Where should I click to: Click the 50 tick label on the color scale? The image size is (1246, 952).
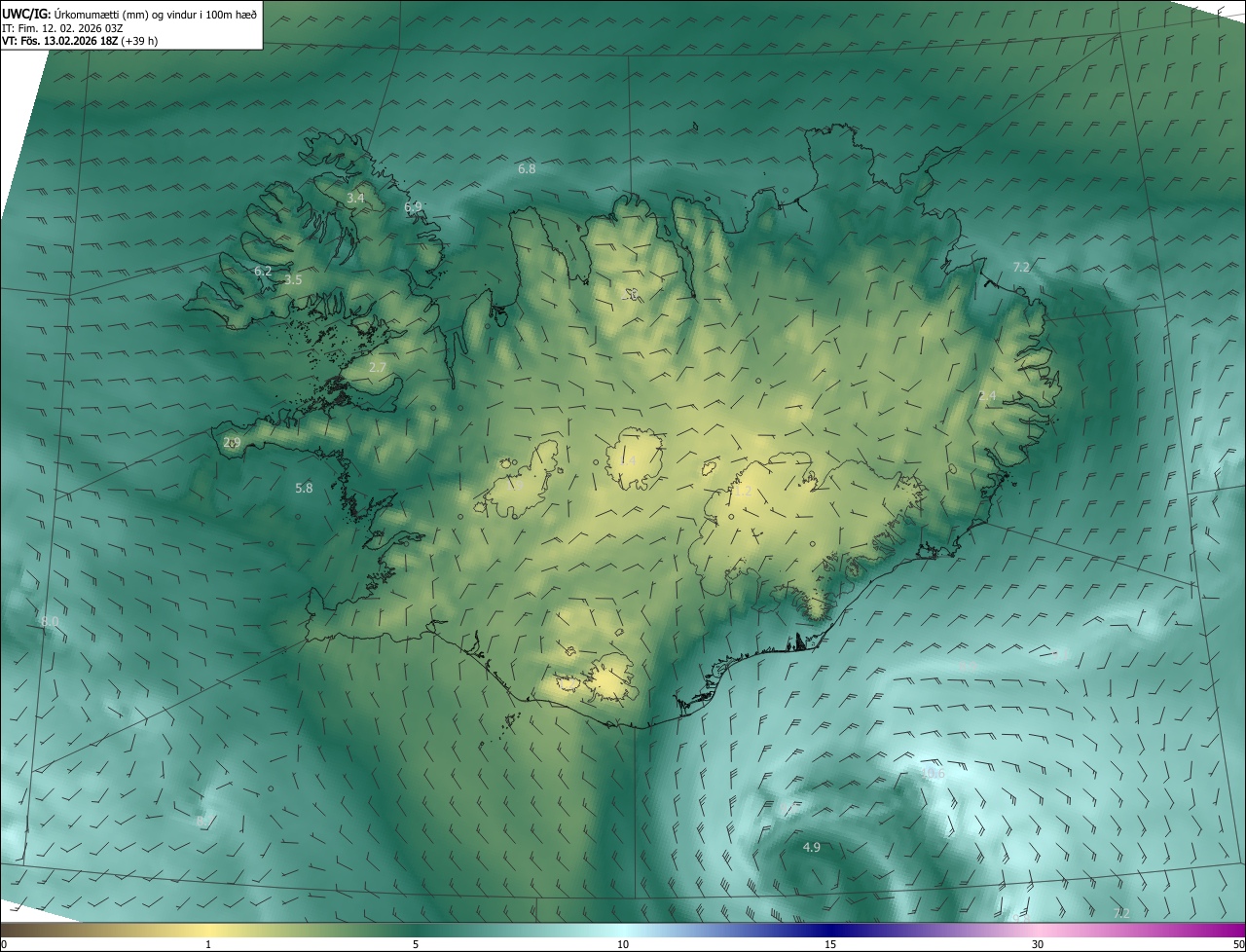[1238, 944]
